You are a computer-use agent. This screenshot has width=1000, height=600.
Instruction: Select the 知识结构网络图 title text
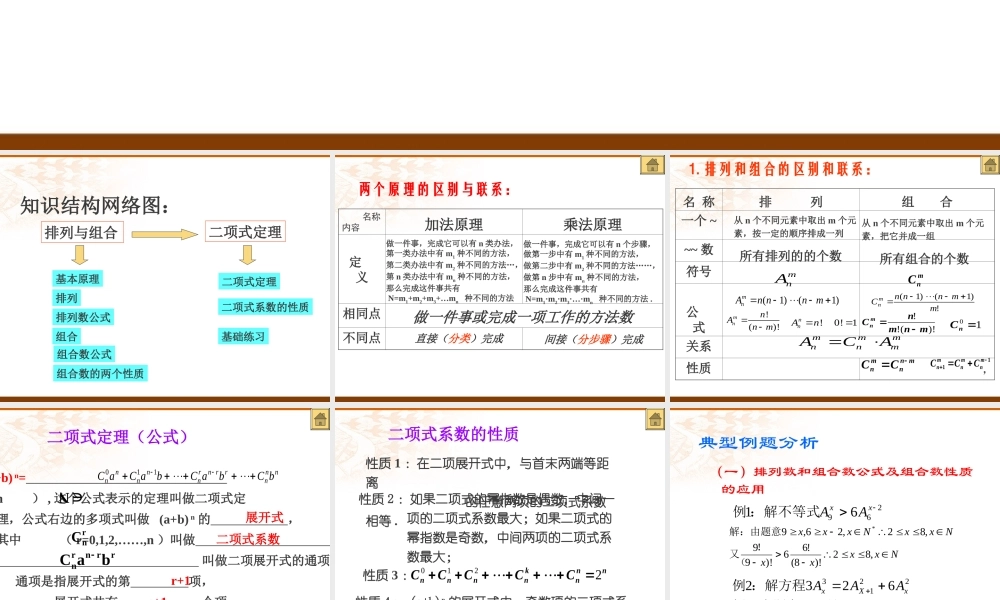pos(95,205)
